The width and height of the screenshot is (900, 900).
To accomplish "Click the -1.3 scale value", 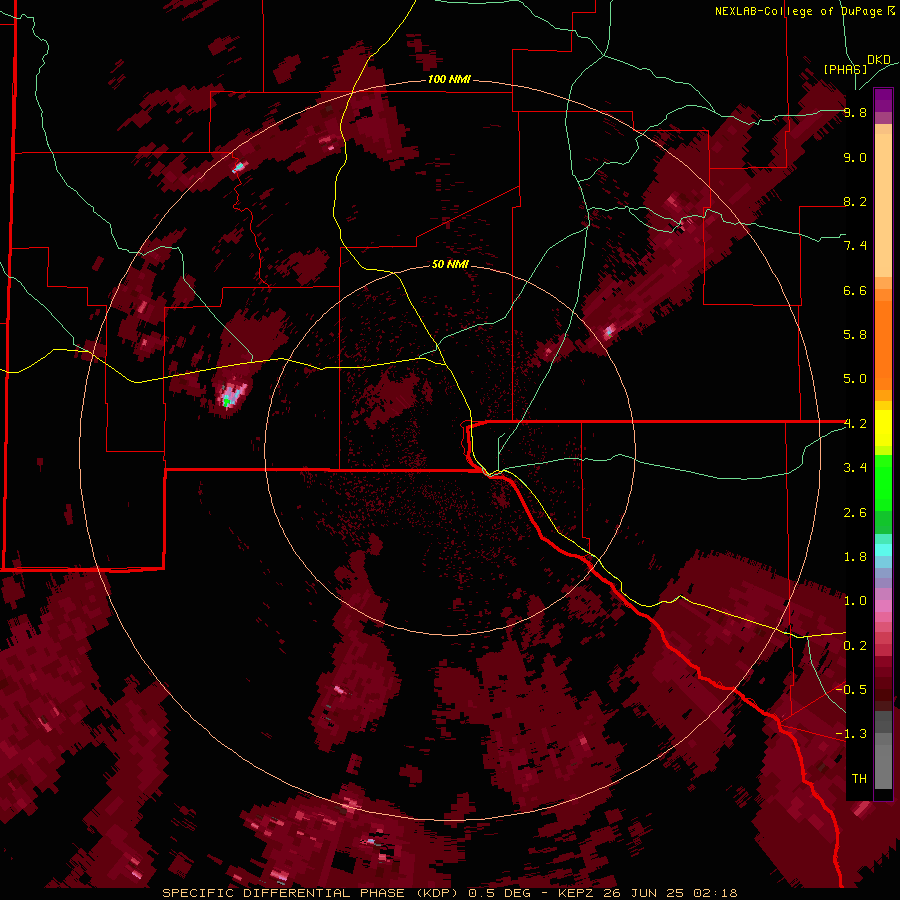I will point(851,734).
